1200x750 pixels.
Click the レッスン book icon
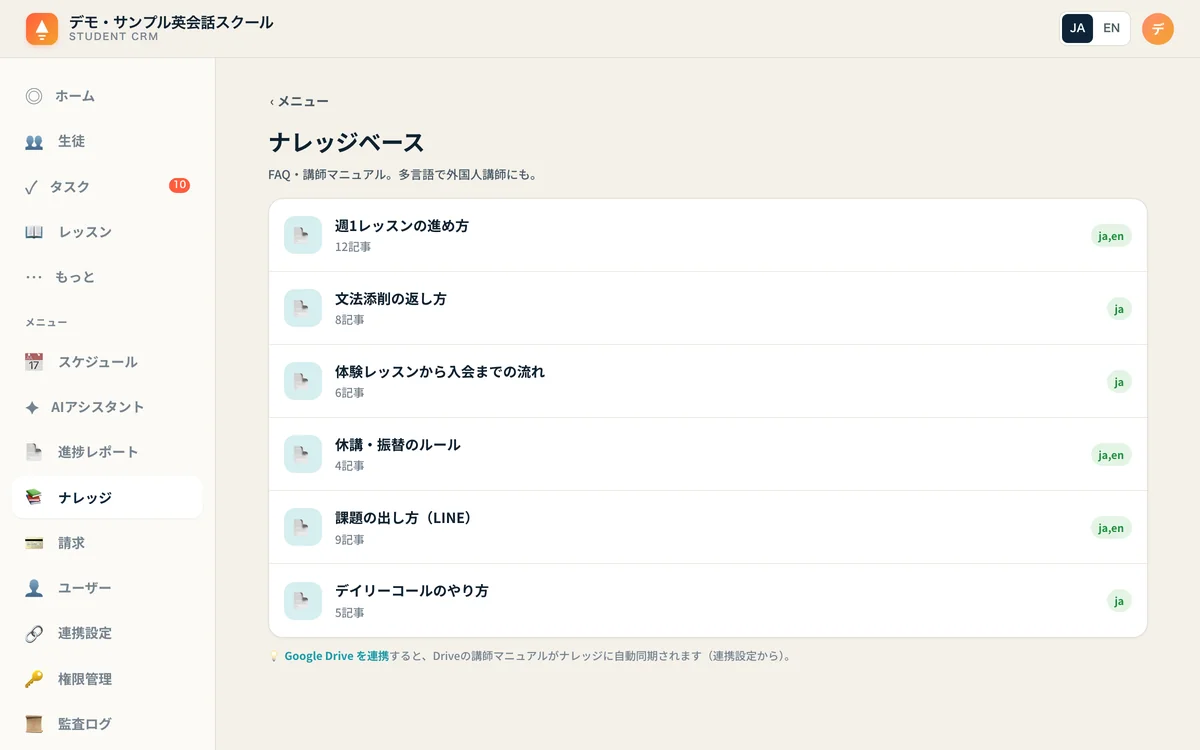point(34,232)
